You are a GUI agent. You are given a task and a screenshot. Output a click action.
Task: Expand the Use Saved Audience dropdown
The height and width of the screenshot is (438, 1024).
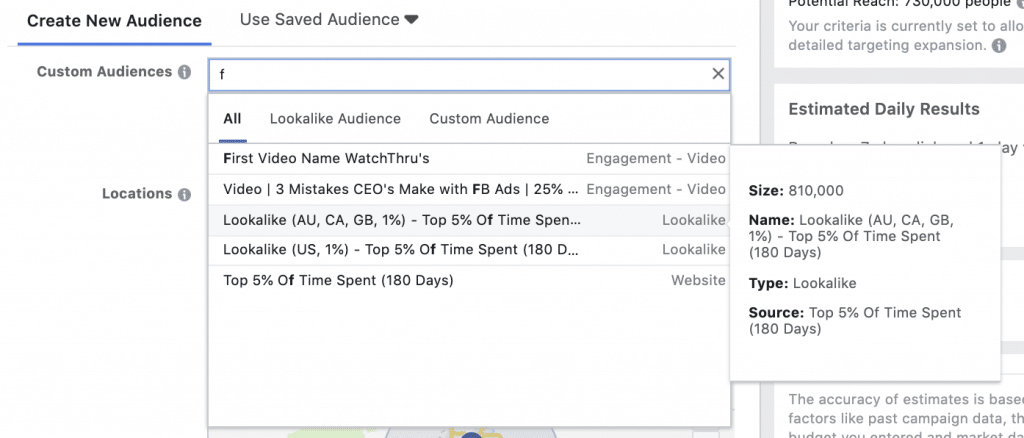[x=328, y=20]
